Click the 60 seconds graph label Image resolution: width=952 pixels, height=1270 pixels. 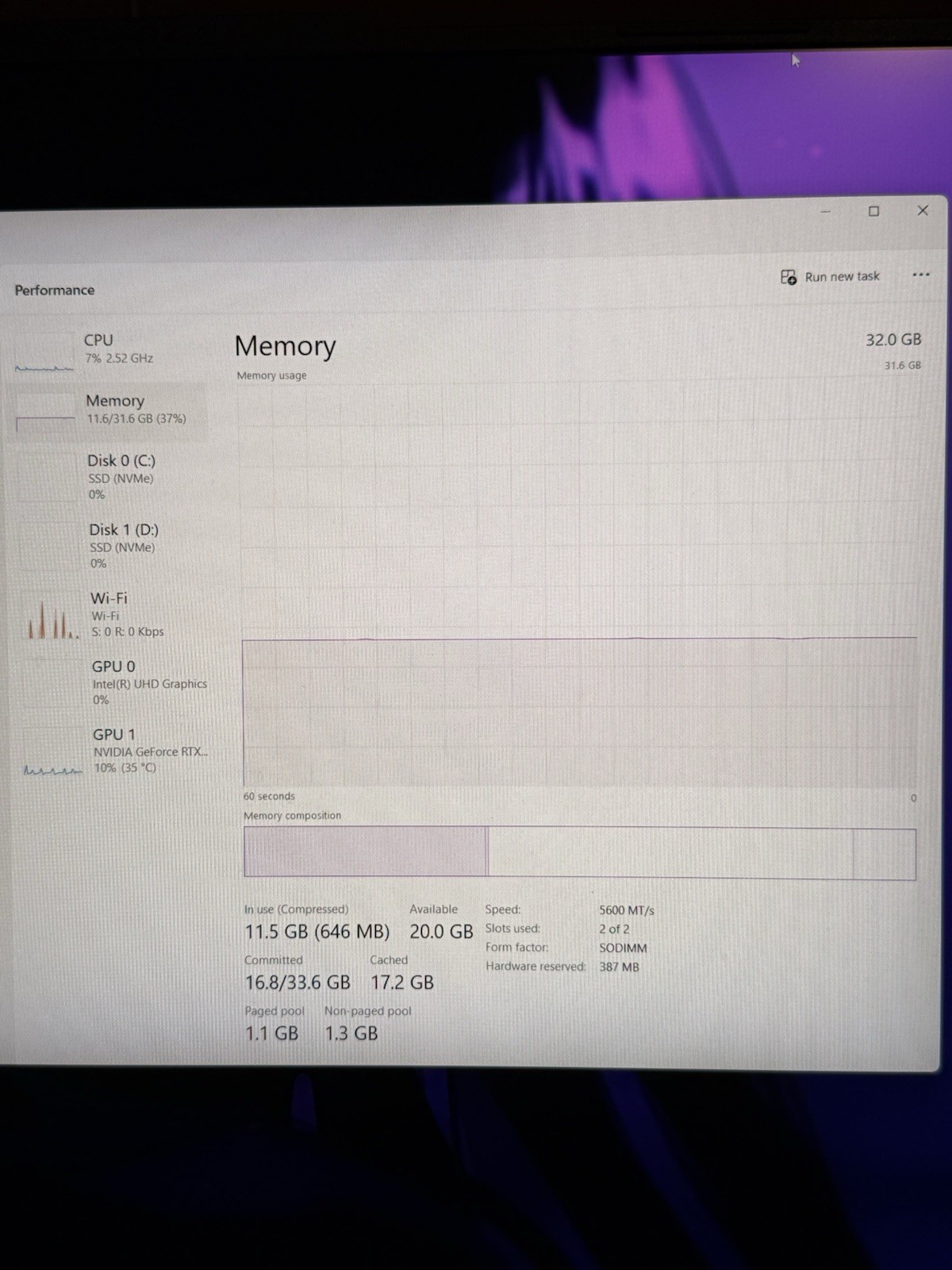269,796
